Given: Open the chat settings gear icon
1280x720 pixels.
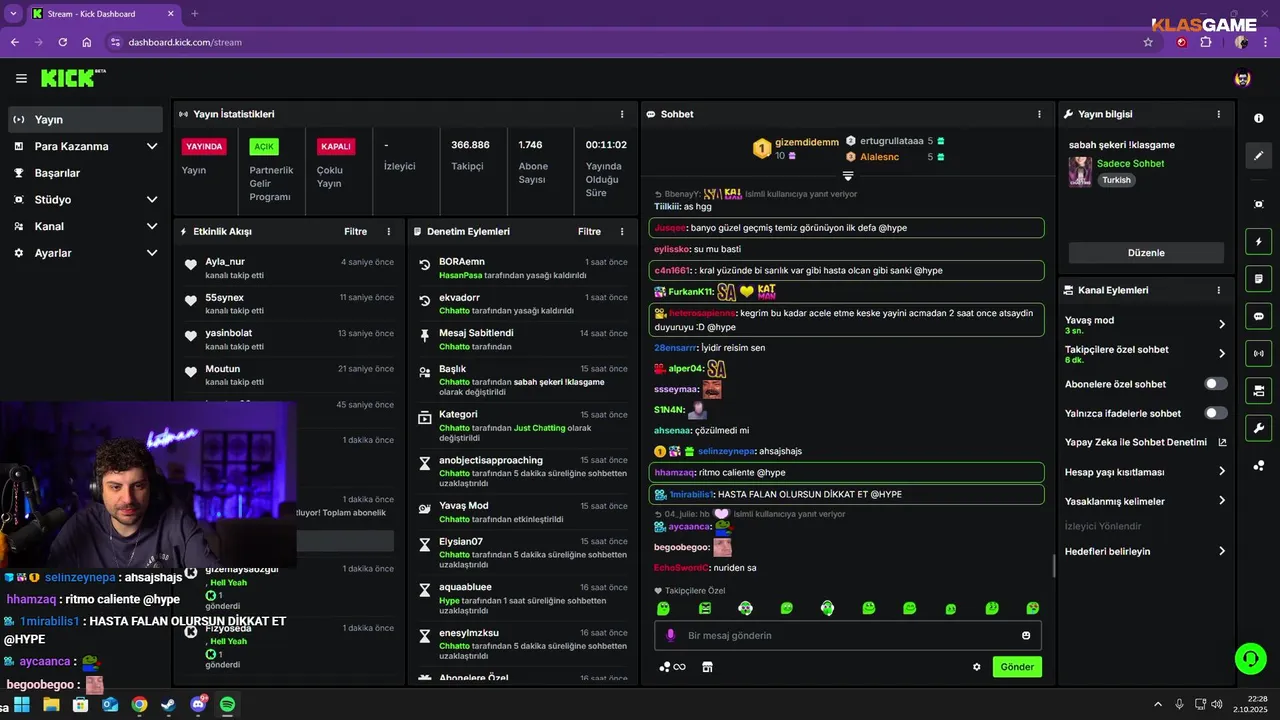Looking at the screenshot, I should tap(977, 667).
